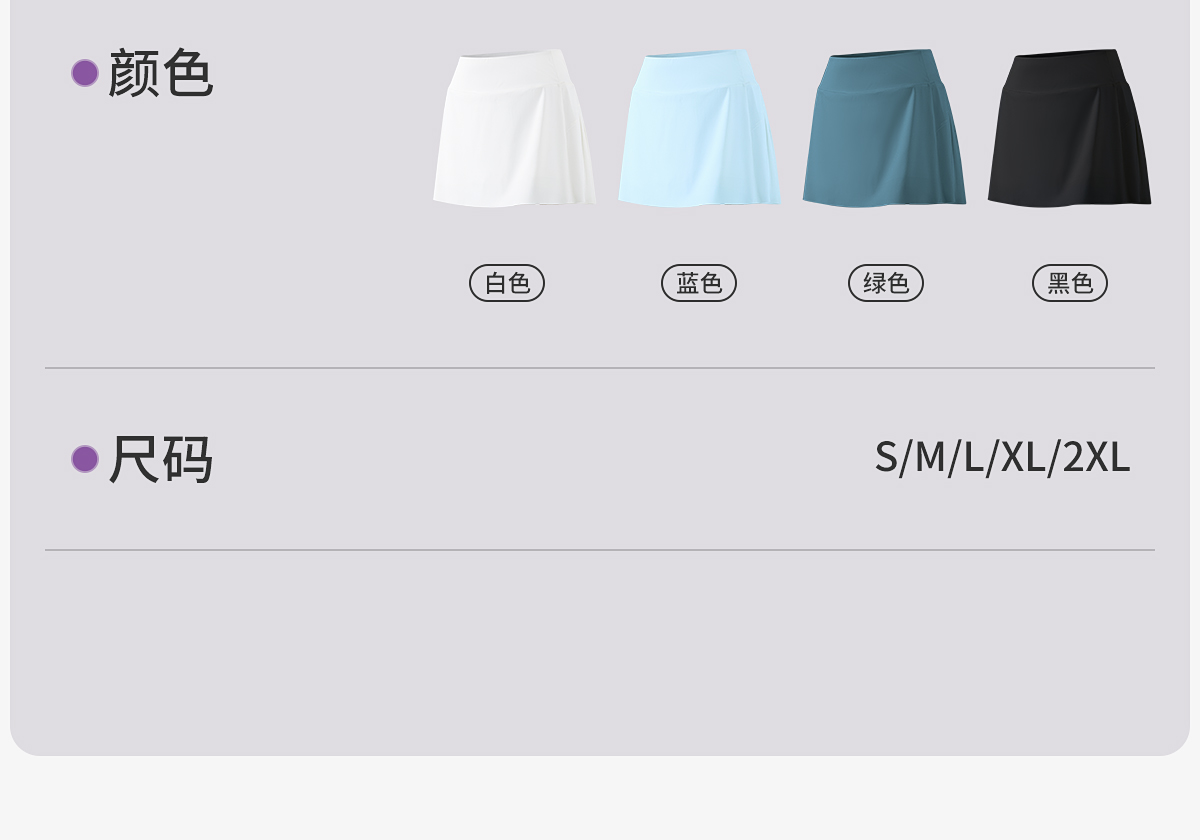Pick size 2XL at the list end
This screenshot has height=840, width=1200.
click(1096, 457)
